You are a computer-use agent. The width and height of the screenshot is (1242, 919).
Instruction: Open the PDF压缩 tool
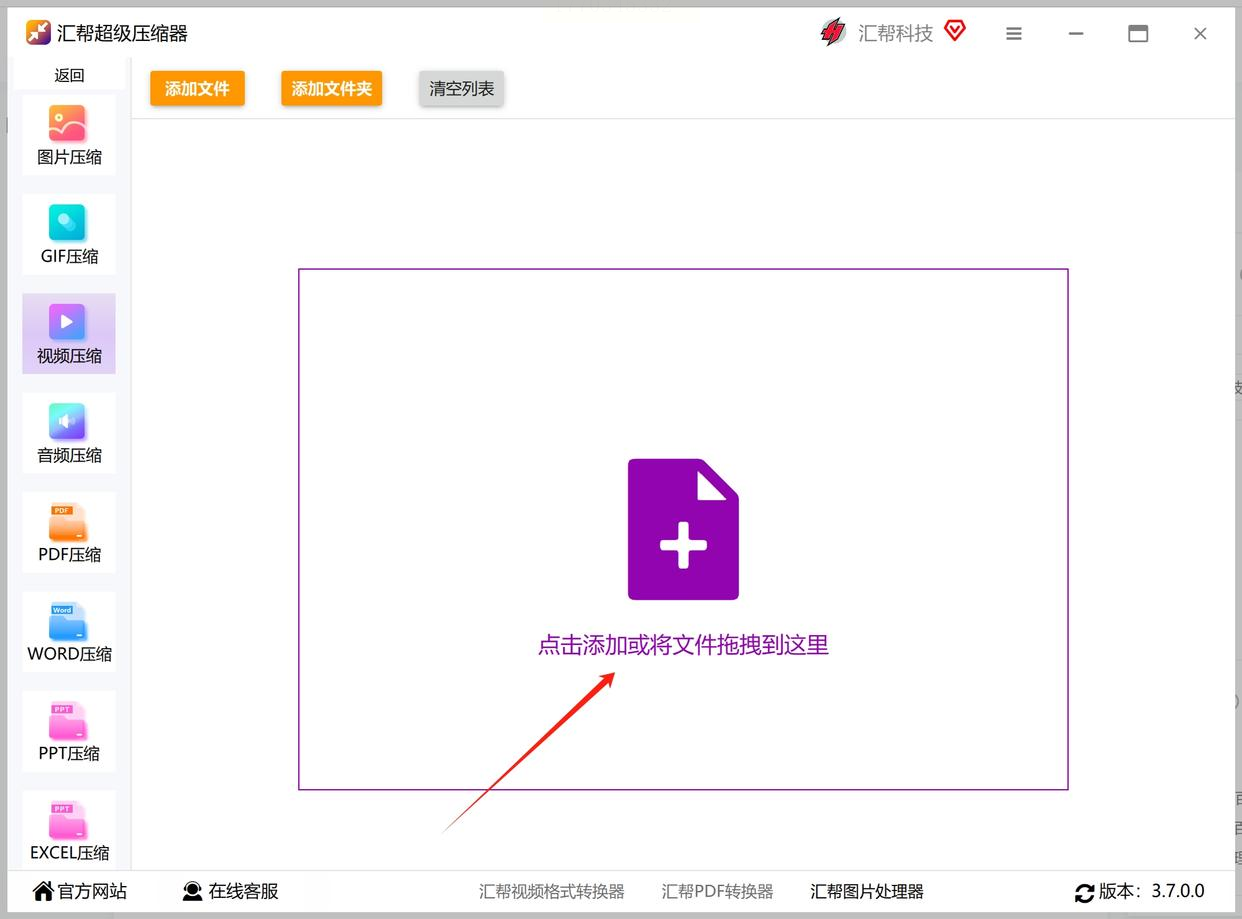(x=69, y=532)
